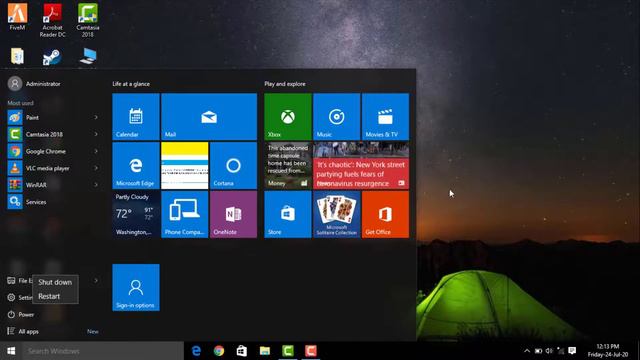The width and height of the screenshot is (640, 360).
Task: Open the New York street partying news tile
Action: coord(361,165)
